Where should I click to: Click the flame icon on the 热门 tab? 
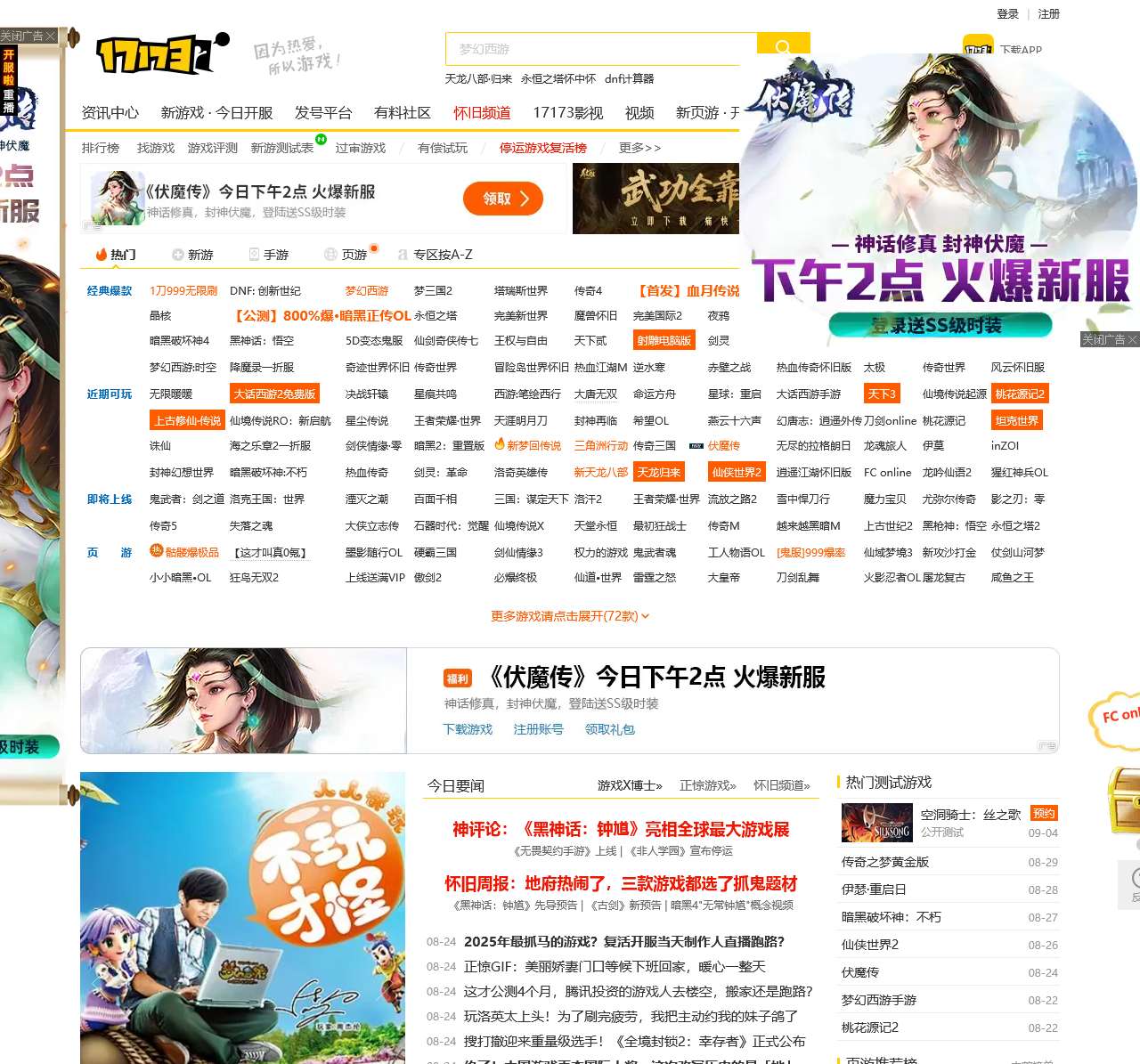(x=102, y=255)
